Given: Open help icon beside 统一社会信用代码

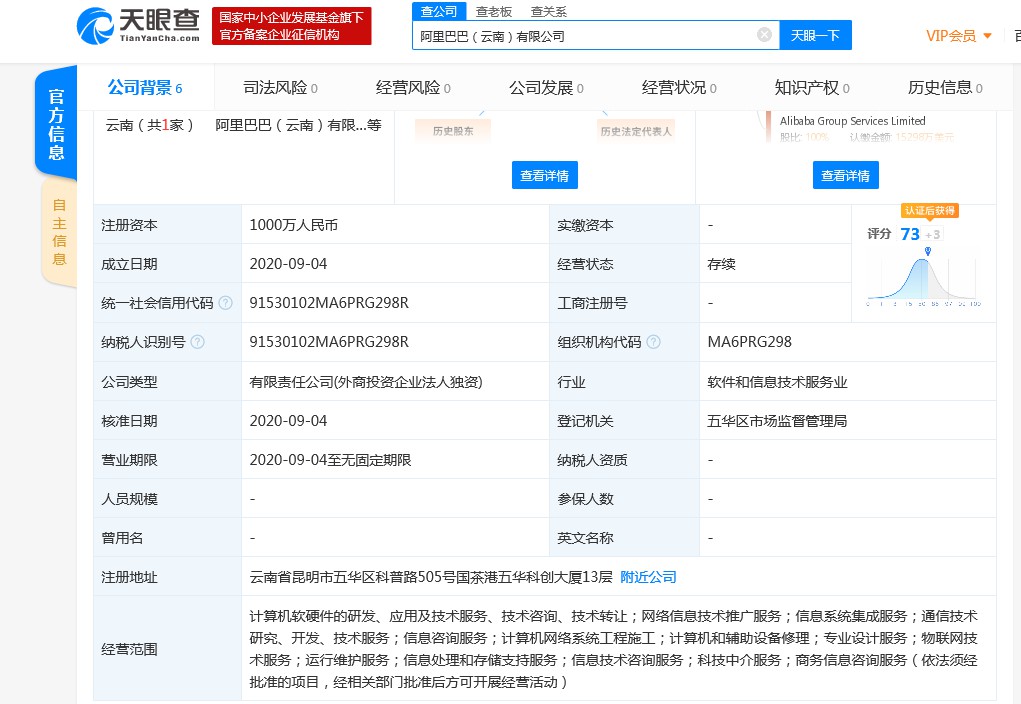Looking at the screenshot, I should (x=225, y=303).
